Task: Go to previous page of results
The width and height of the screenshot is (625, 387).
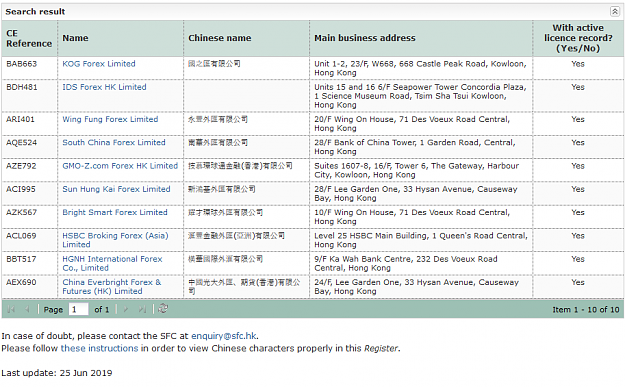Action: click(x=27, y=309)
